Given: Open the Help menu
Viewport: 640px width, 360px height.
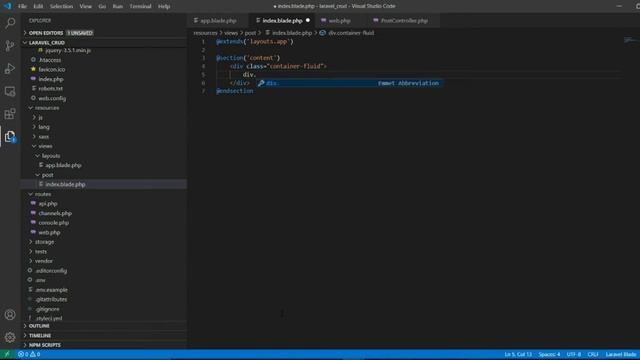Looking at the screenshot, I should (164, 6).
